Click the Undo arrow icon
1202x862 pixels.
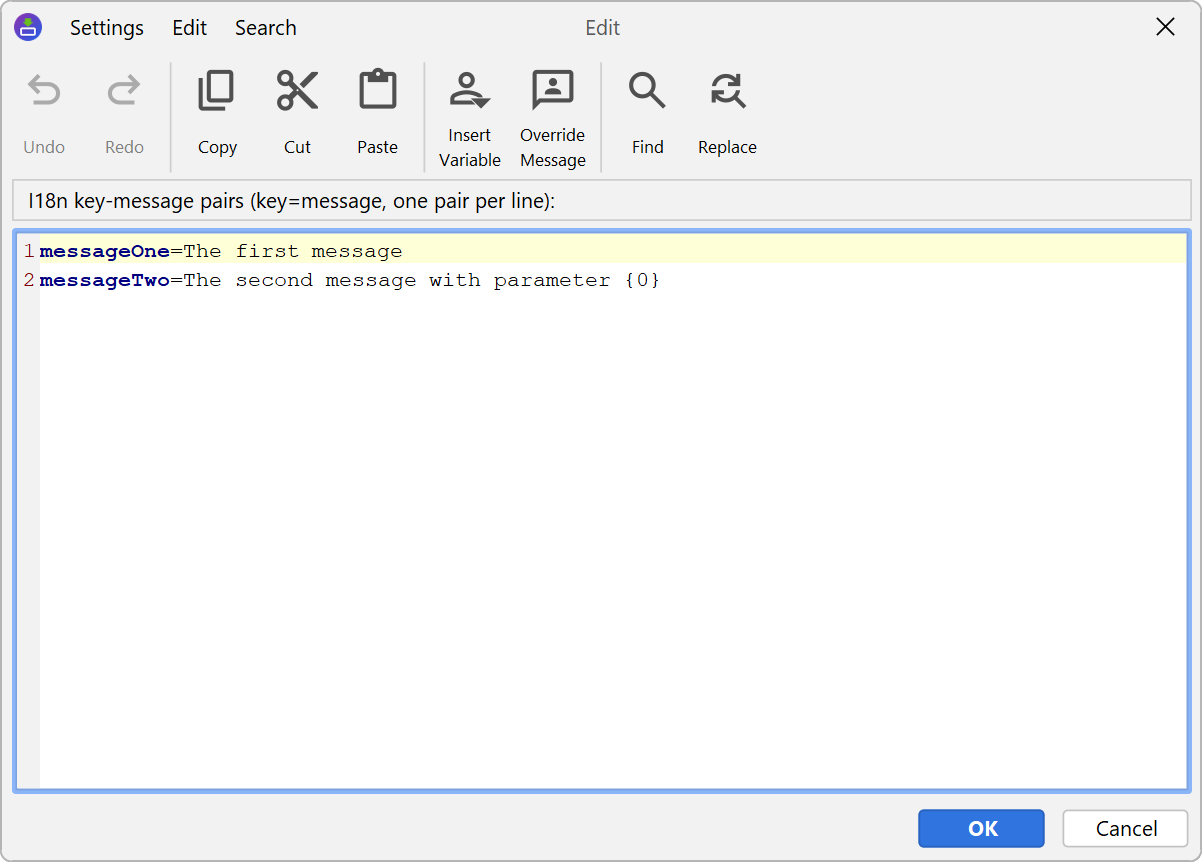(44, 92)
